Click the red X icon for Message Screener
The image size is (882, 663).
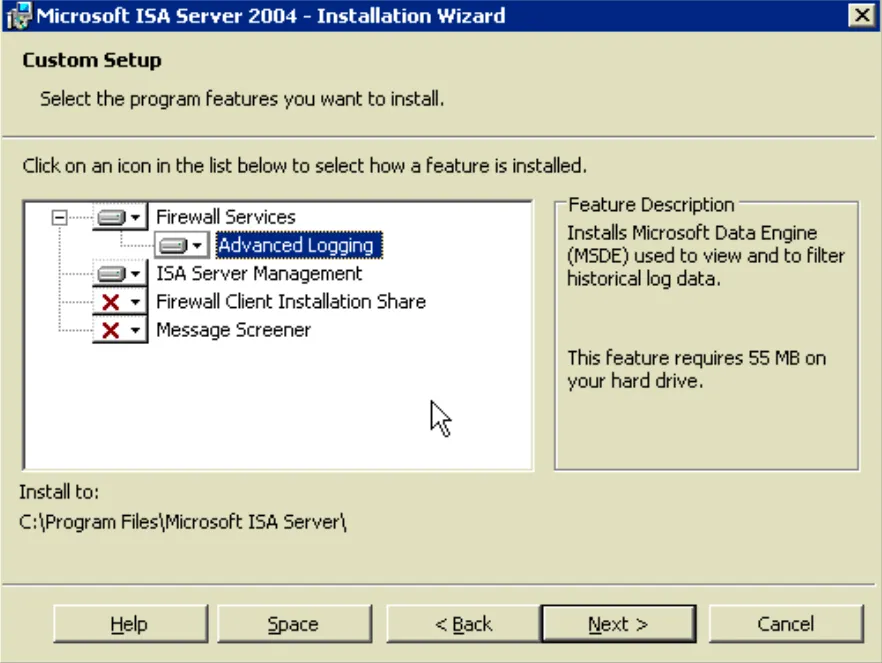click(110, 330)
